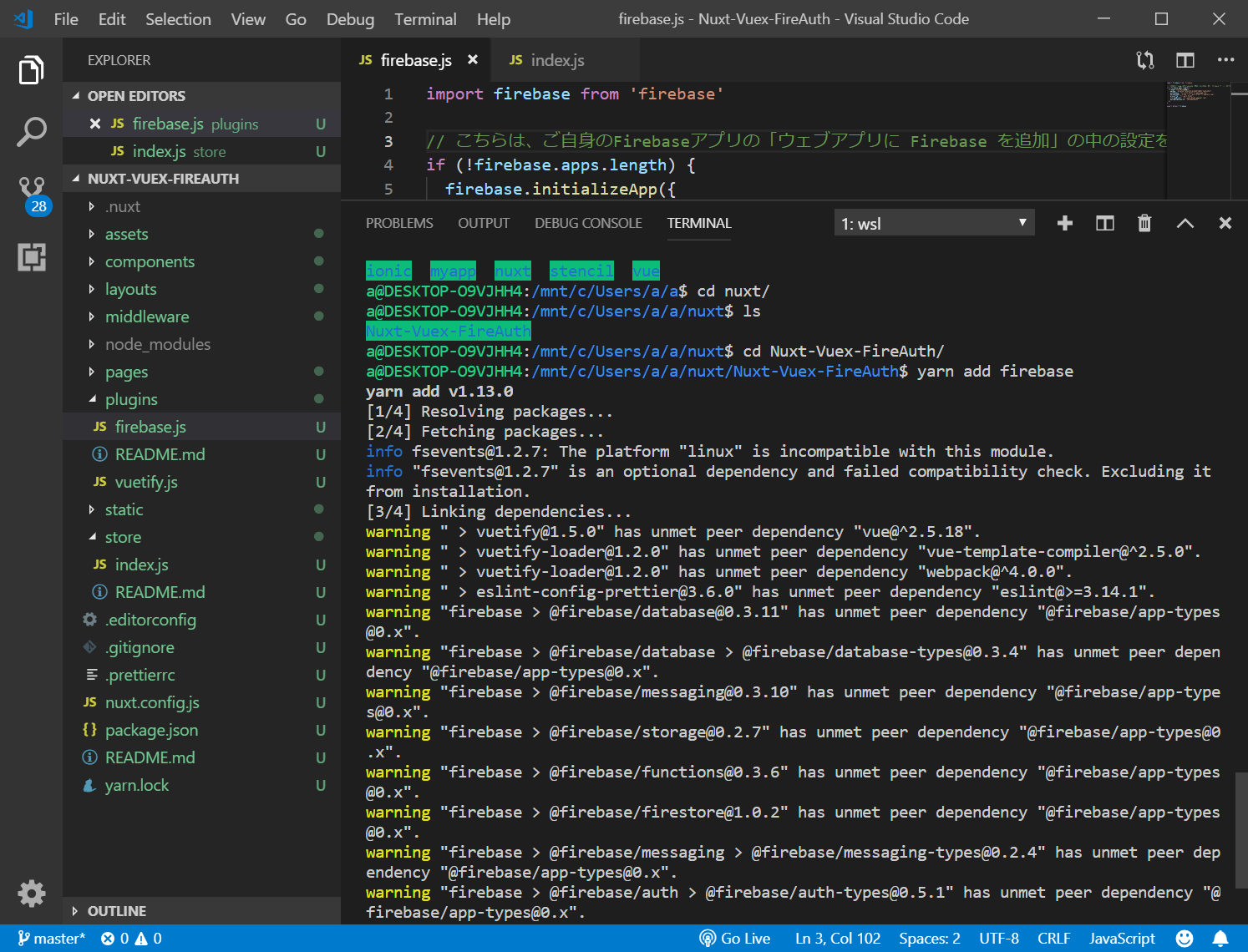Select UTF-8 encoding in status bar
The image size is (1248, 952).
(999, 939)
